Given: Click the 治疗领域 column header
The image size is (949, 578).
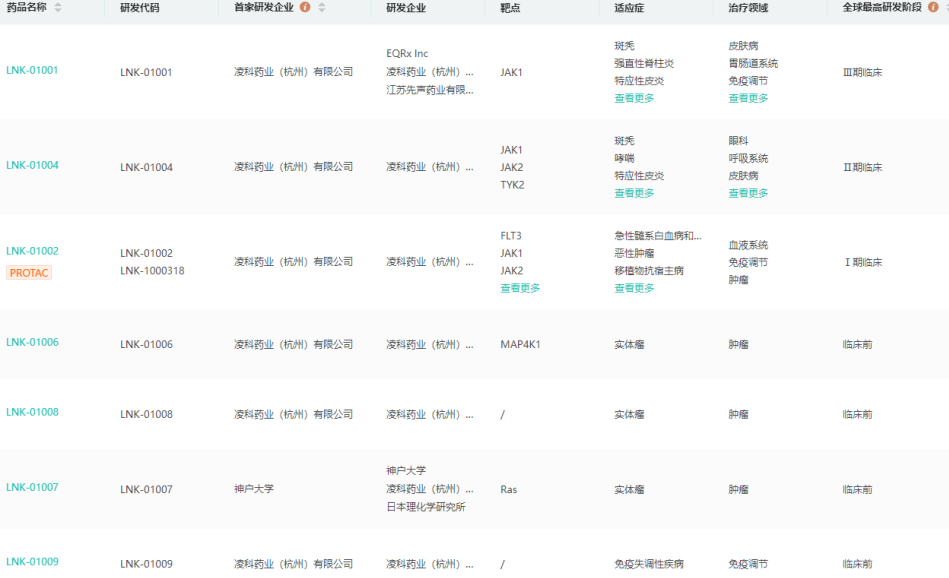Looking at the screenshot, I should pos(748,8).
